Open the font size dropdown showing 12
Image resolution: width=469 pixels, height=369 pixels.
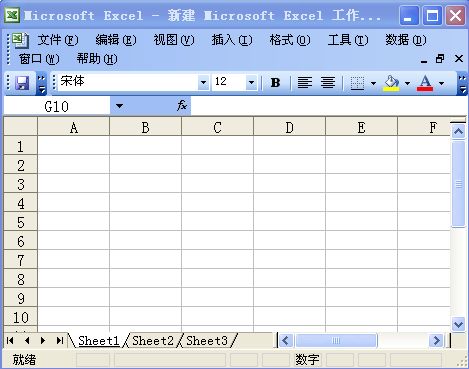(x=251, y=82)
